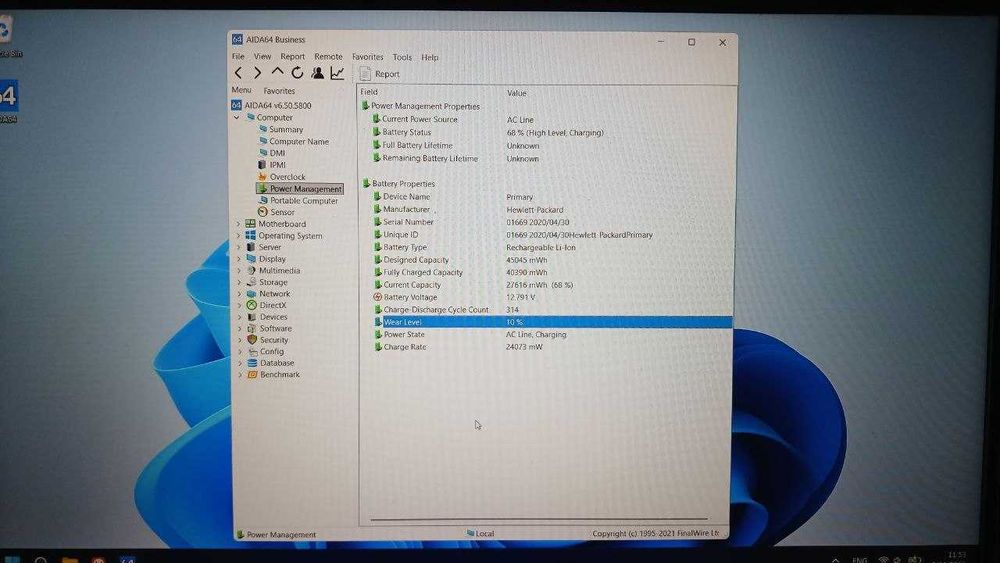This screenshot has width=1000, height=563.
Task: Select Sensor in the tree
Action: 276,212
